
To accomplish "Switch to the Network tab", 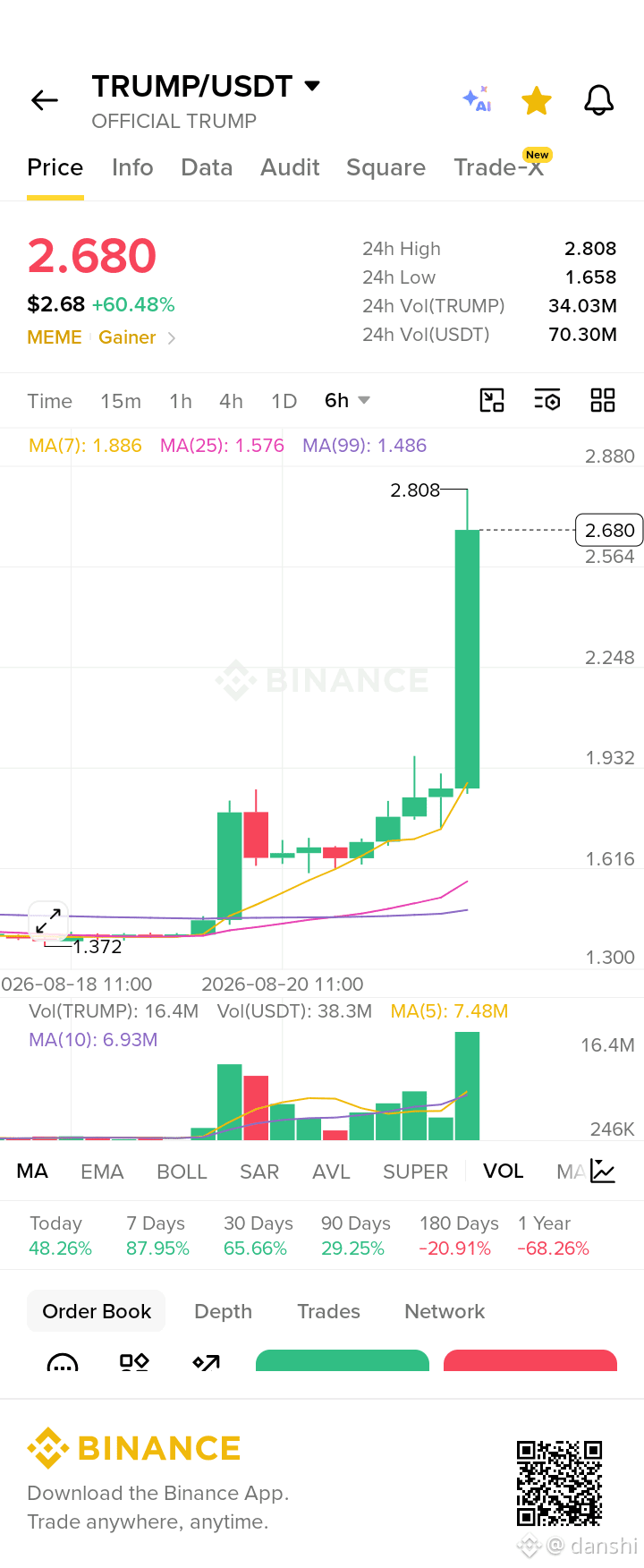I will coord(445,1311).
